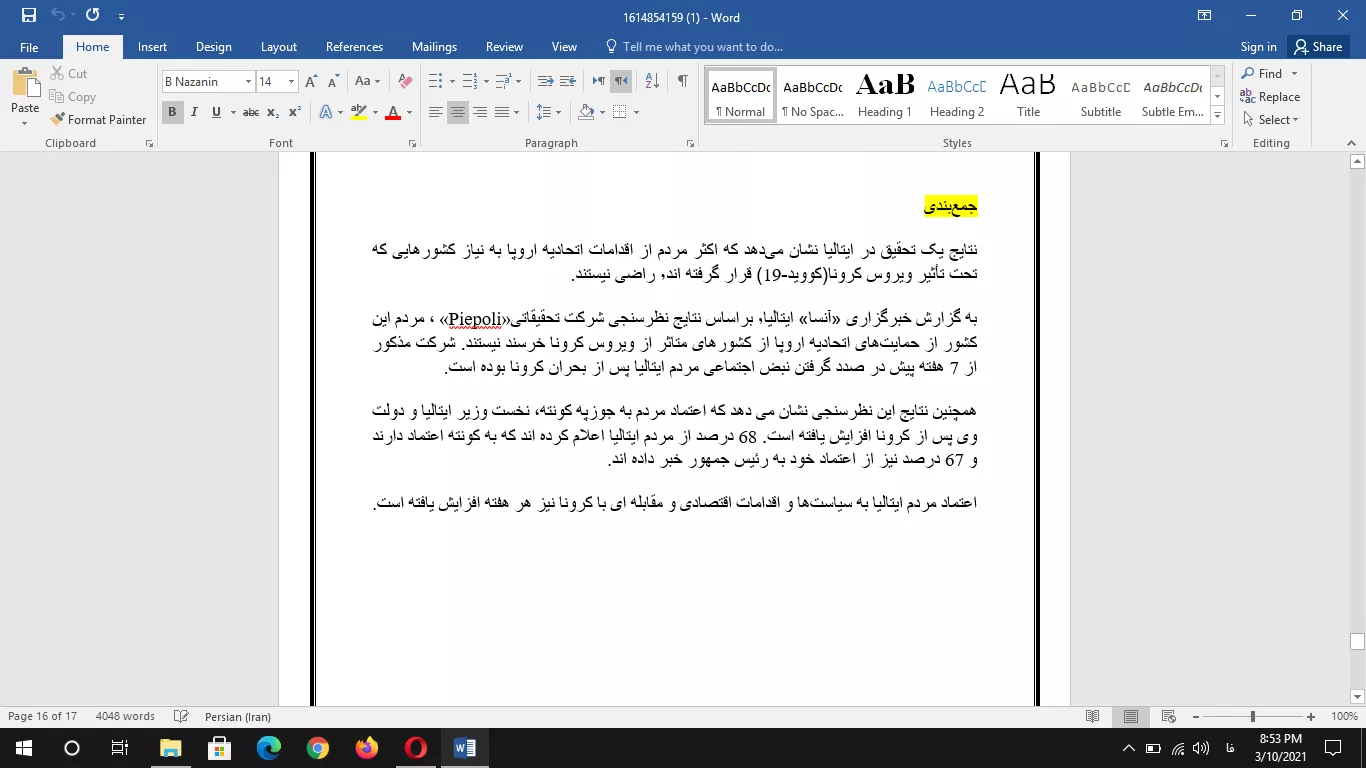Click the vertical scrollbar thumb
Image resolution: width=1366 pixels, height=768 pixels.
1357,642
